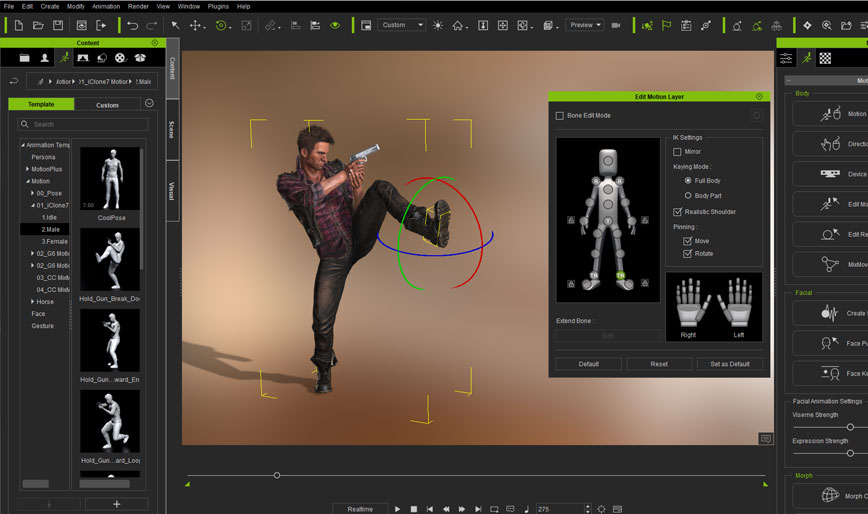Open the Actor category in Content panel

pyautogui.click(x=45, y=58)
